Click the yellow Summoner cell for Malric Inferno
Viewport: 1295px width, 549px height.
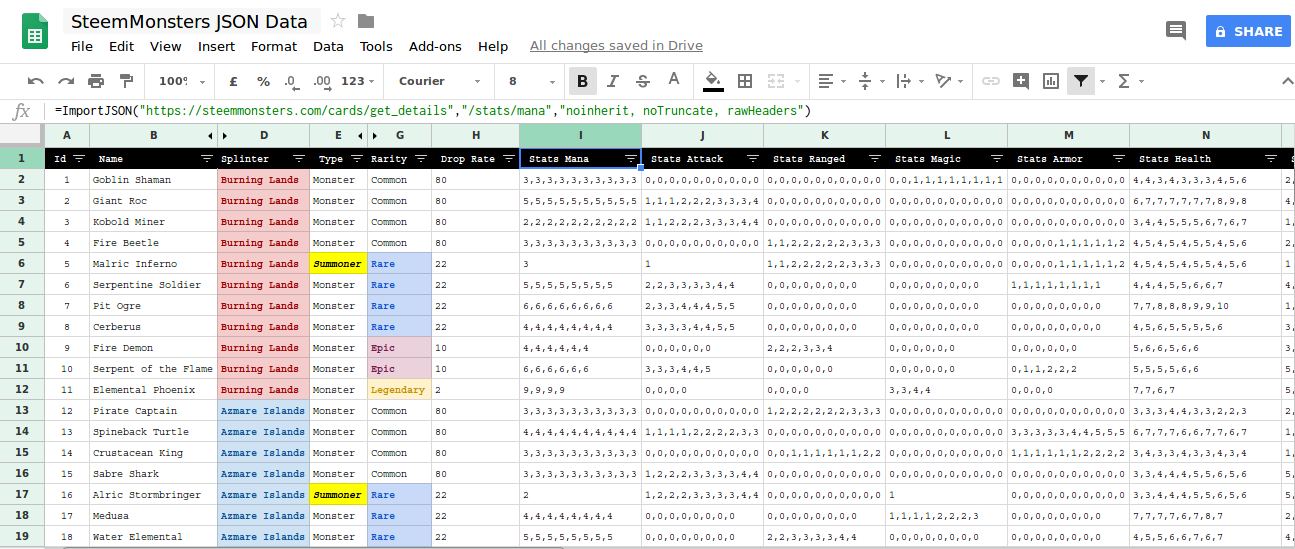pyautogui.click(x=338, y=264)
